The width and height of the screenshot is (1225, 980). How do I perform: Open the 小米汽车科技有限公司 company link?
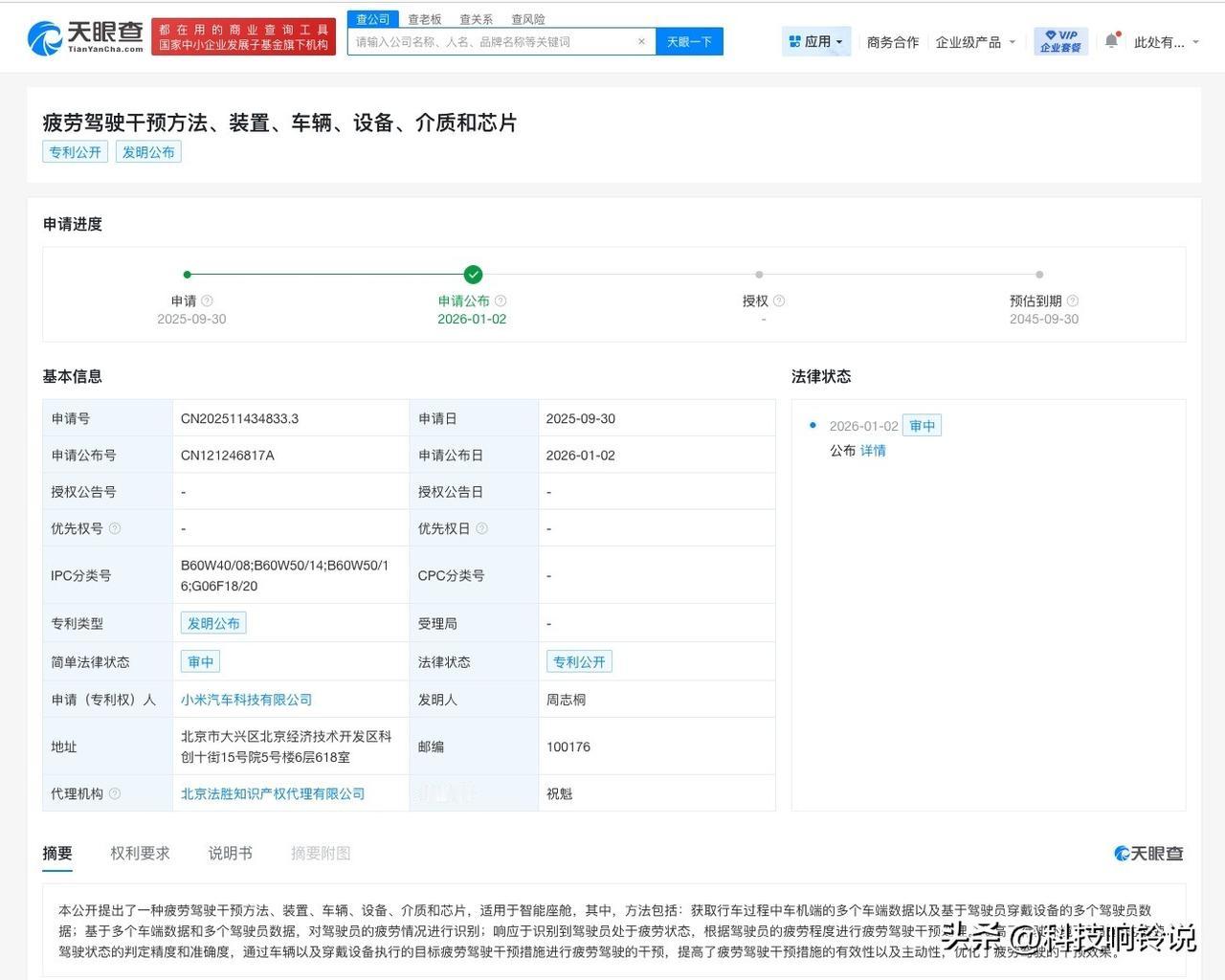(247, 699)
